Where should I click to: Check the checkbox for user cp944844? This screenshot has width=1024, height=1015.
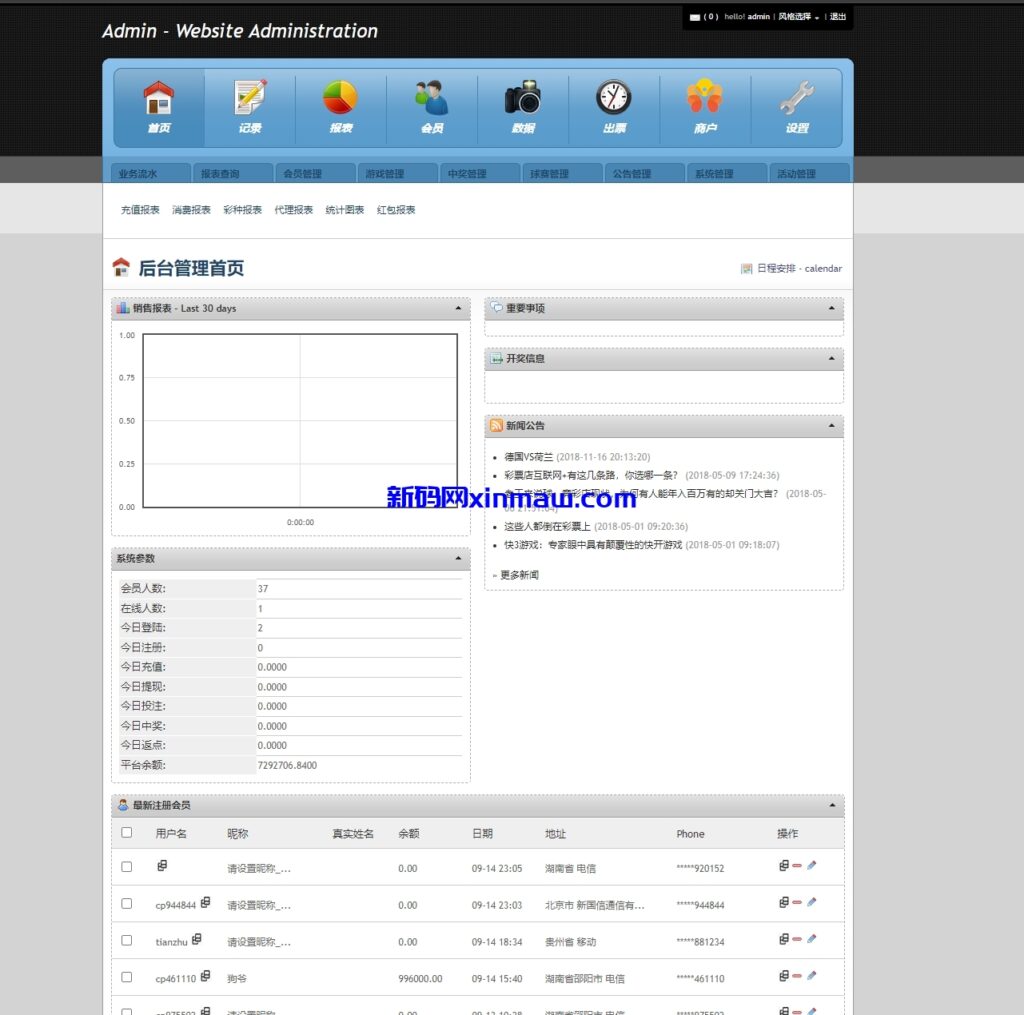127,903
